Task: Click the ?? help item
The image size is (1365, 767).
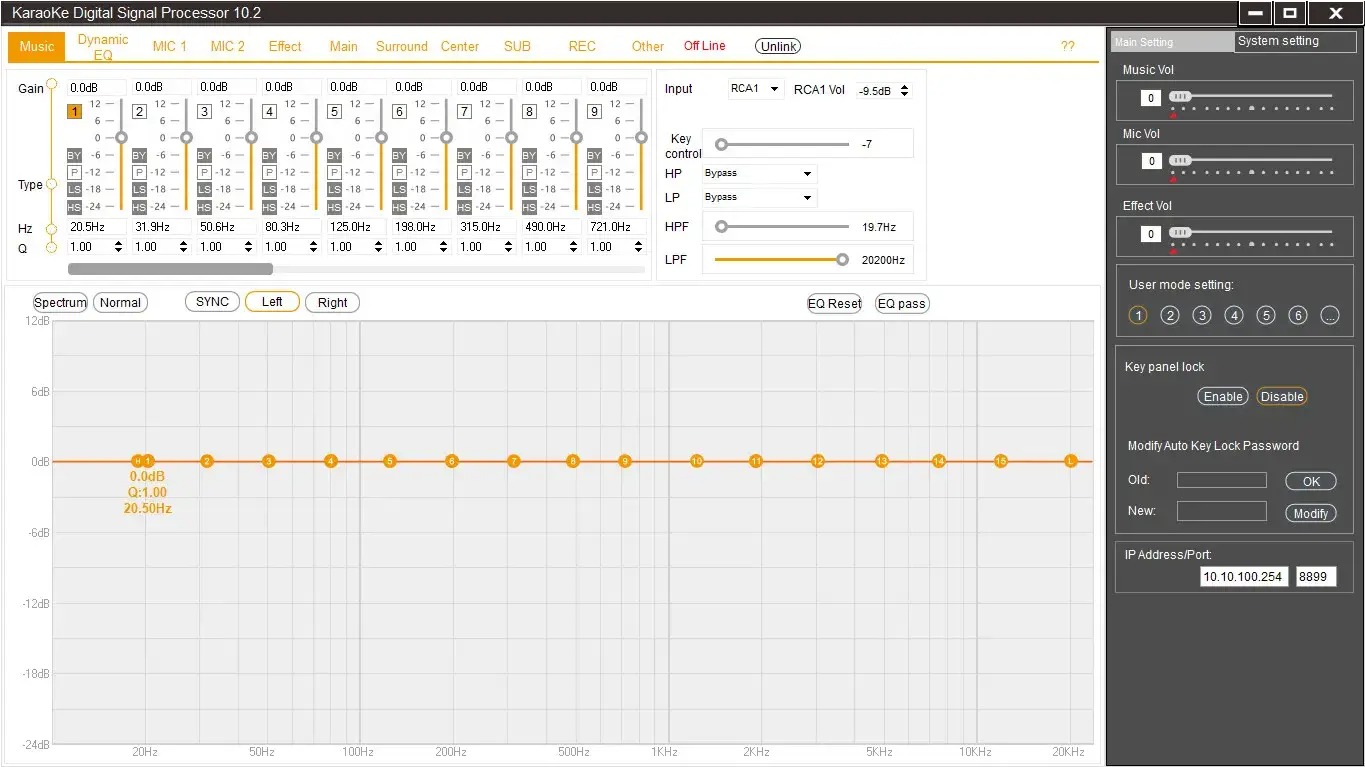Action: [x=1068, y=46]
